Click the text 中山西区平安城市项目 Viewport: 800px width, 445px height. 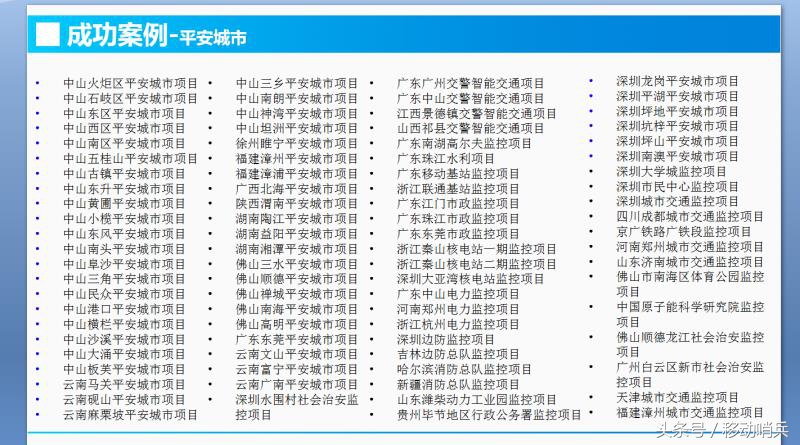(124, 128)
